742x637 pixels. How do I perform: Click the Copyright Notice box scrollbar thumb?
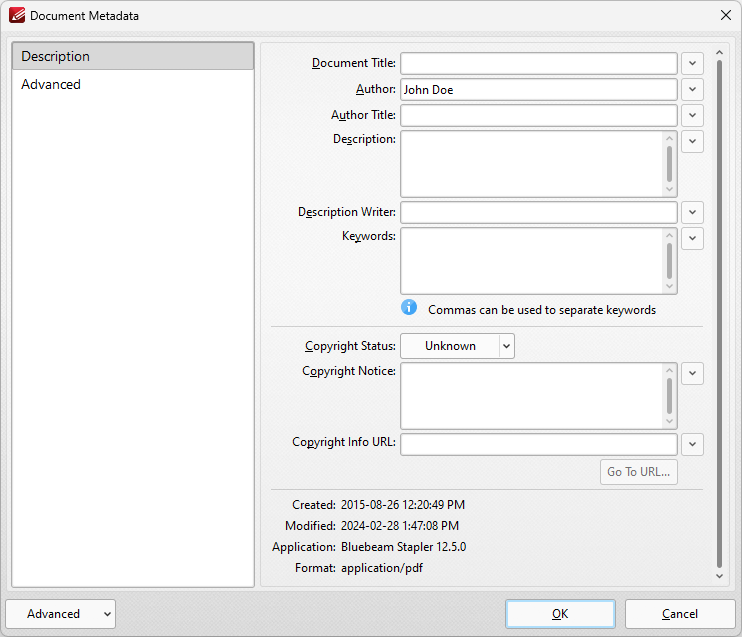click(669, 396)
